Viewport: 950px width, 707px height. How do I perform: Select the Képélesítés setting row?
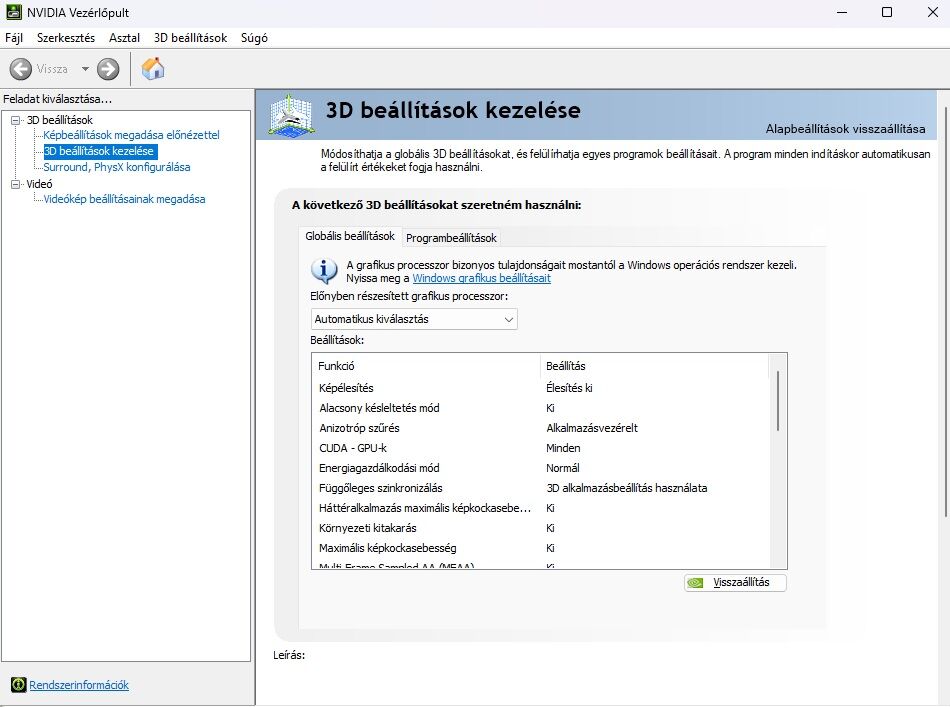(x=540, y=388)
